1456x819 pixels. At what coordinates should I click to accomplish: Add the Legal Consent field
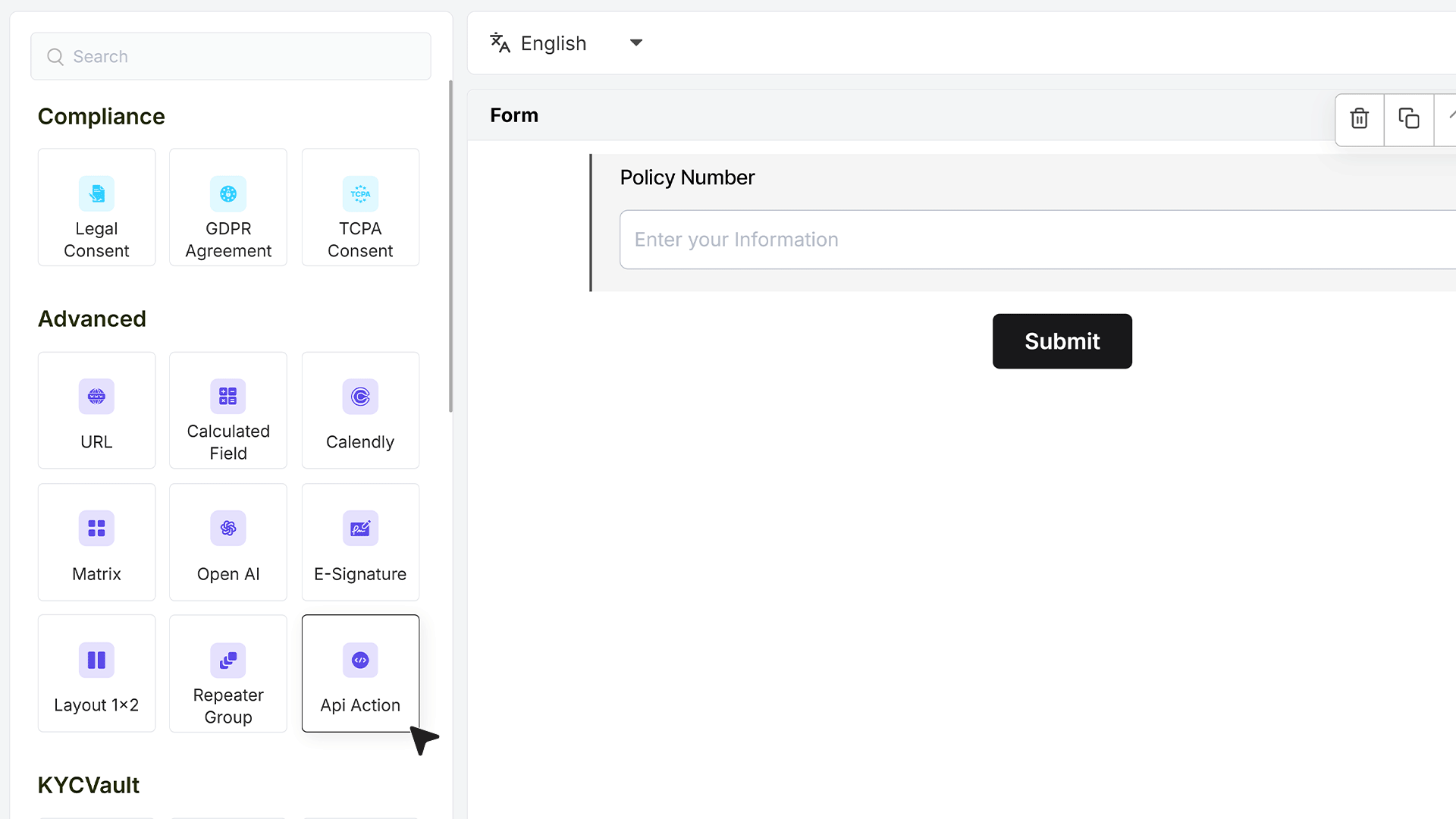(x=96, y=207)
